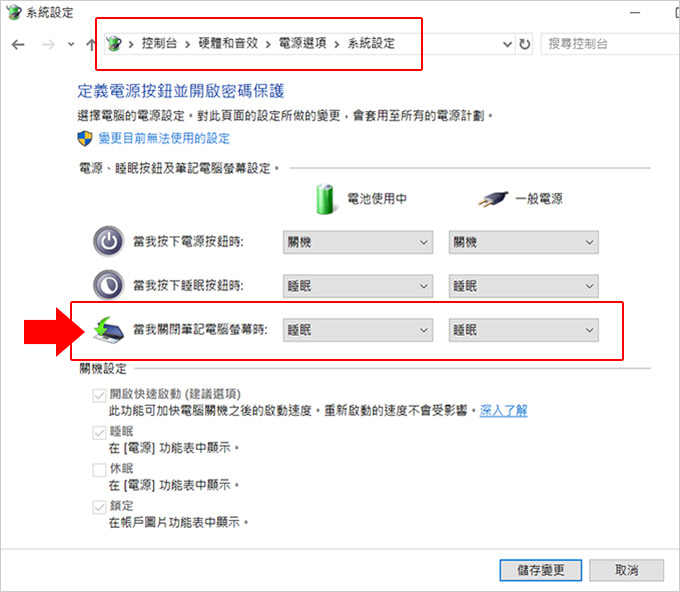Expand the address bar history dropdown arrow
The width and height of the screenshot is (680, 592).
(507, 44)
